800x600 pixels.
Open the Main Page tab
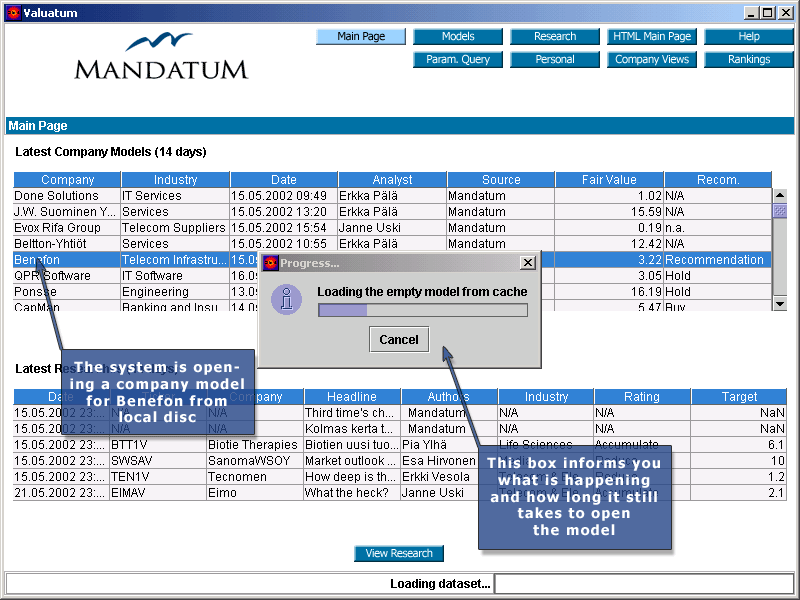[361, 36]
